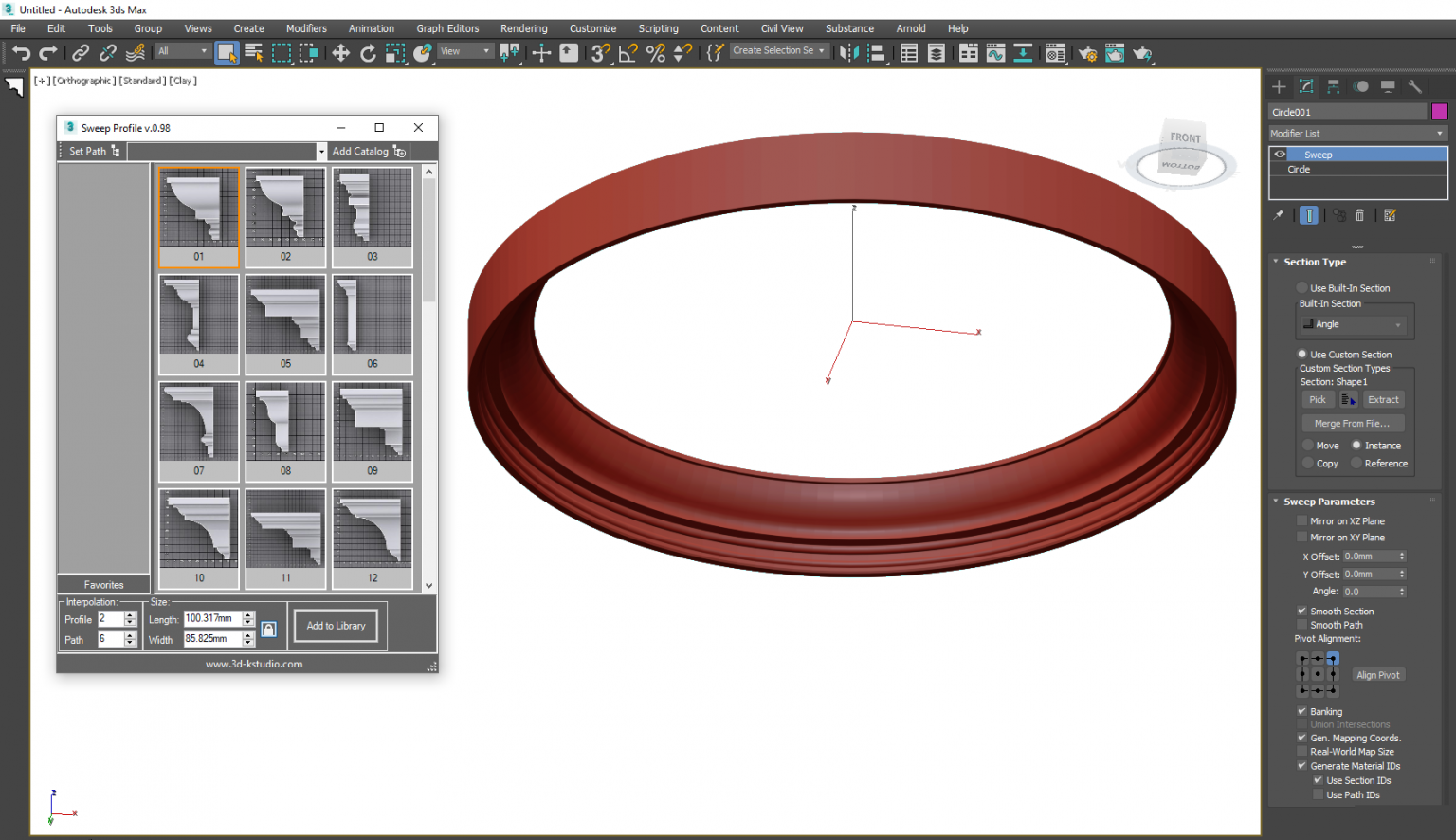Select the Use Built-In Section radio button
The image size is (1456, 840).
pyautogui.click(x=1301, y=287)
